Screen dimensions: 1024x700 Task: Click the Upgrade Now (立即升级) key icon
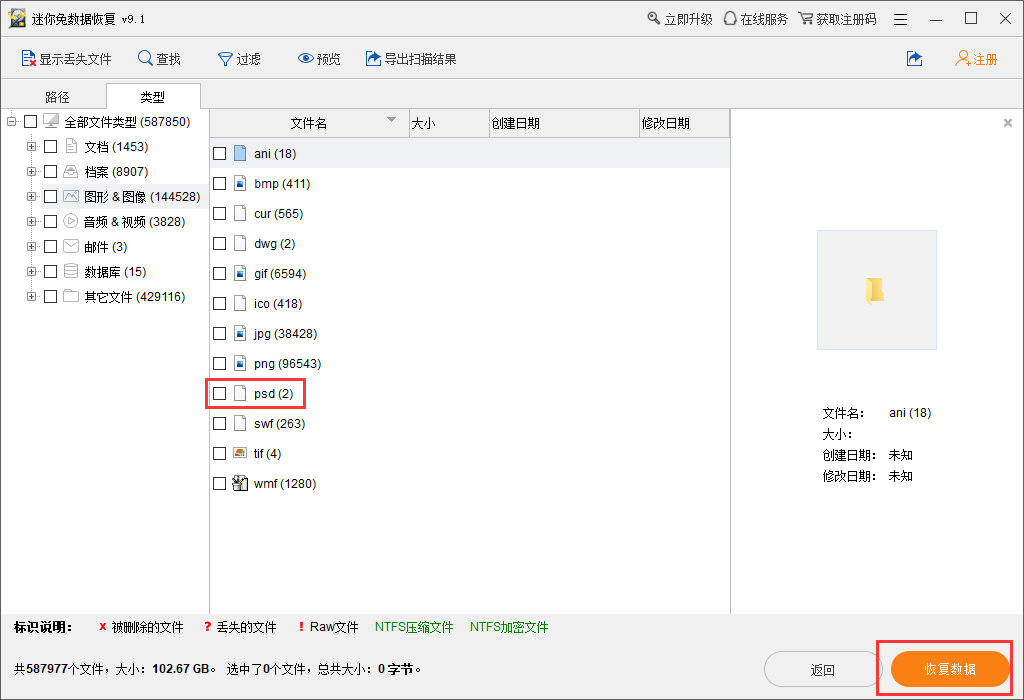click(654, 18)
